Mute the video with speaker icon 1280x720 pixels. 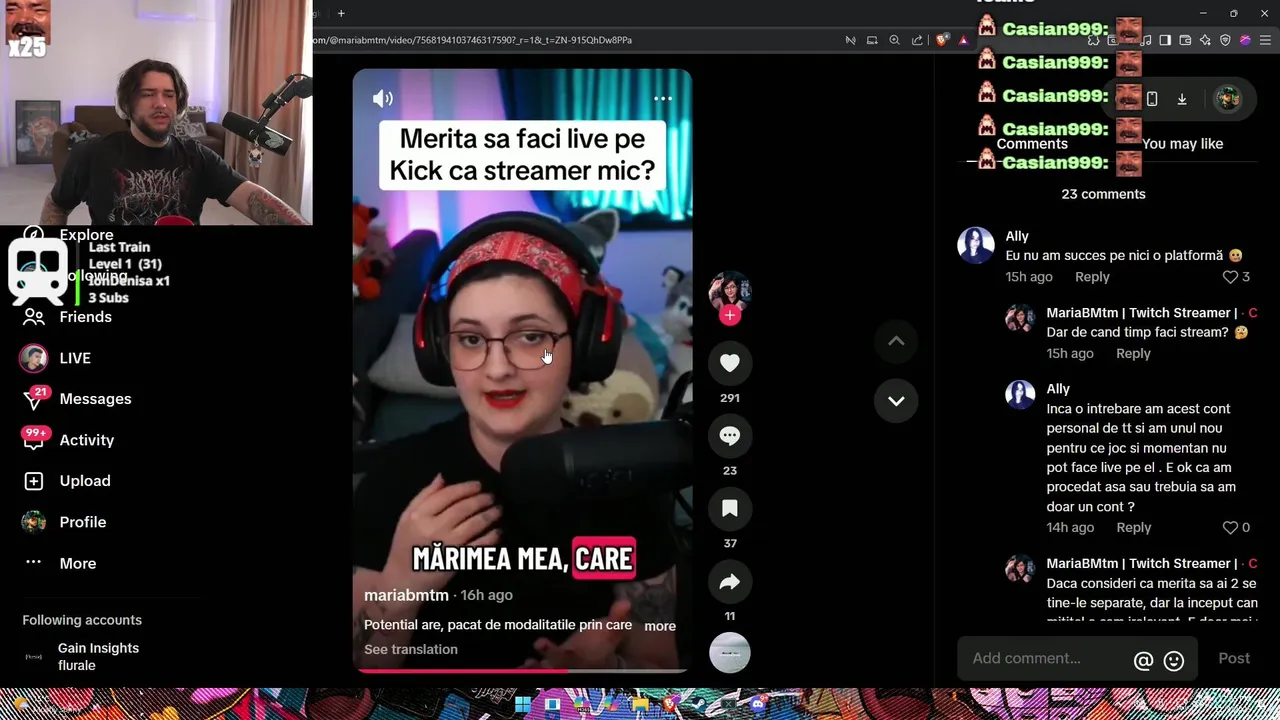(x=383, y=99)
